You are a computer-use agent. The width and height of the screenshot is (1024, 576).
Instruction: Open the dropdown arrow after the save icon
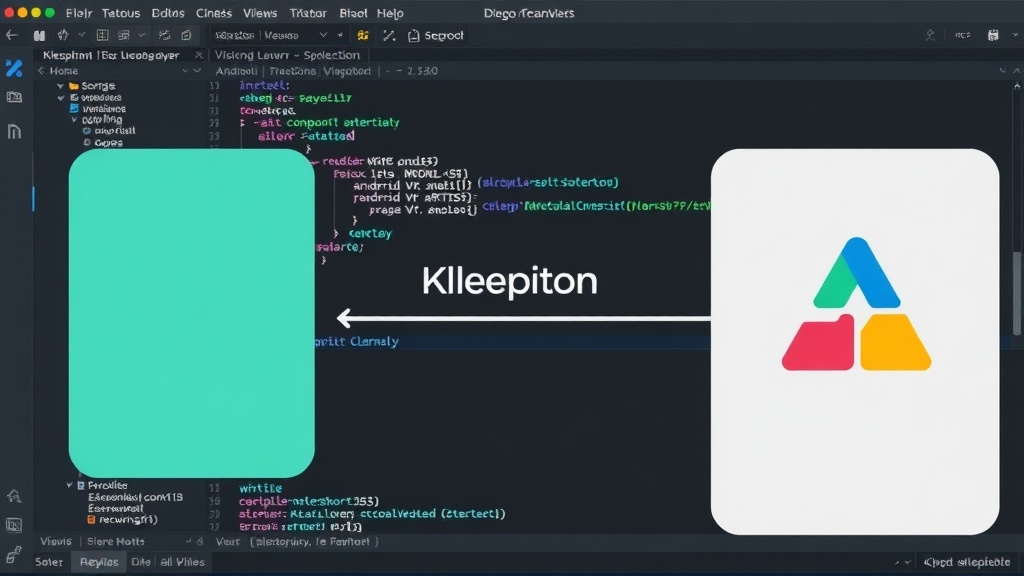click(x=1014, y=35)
